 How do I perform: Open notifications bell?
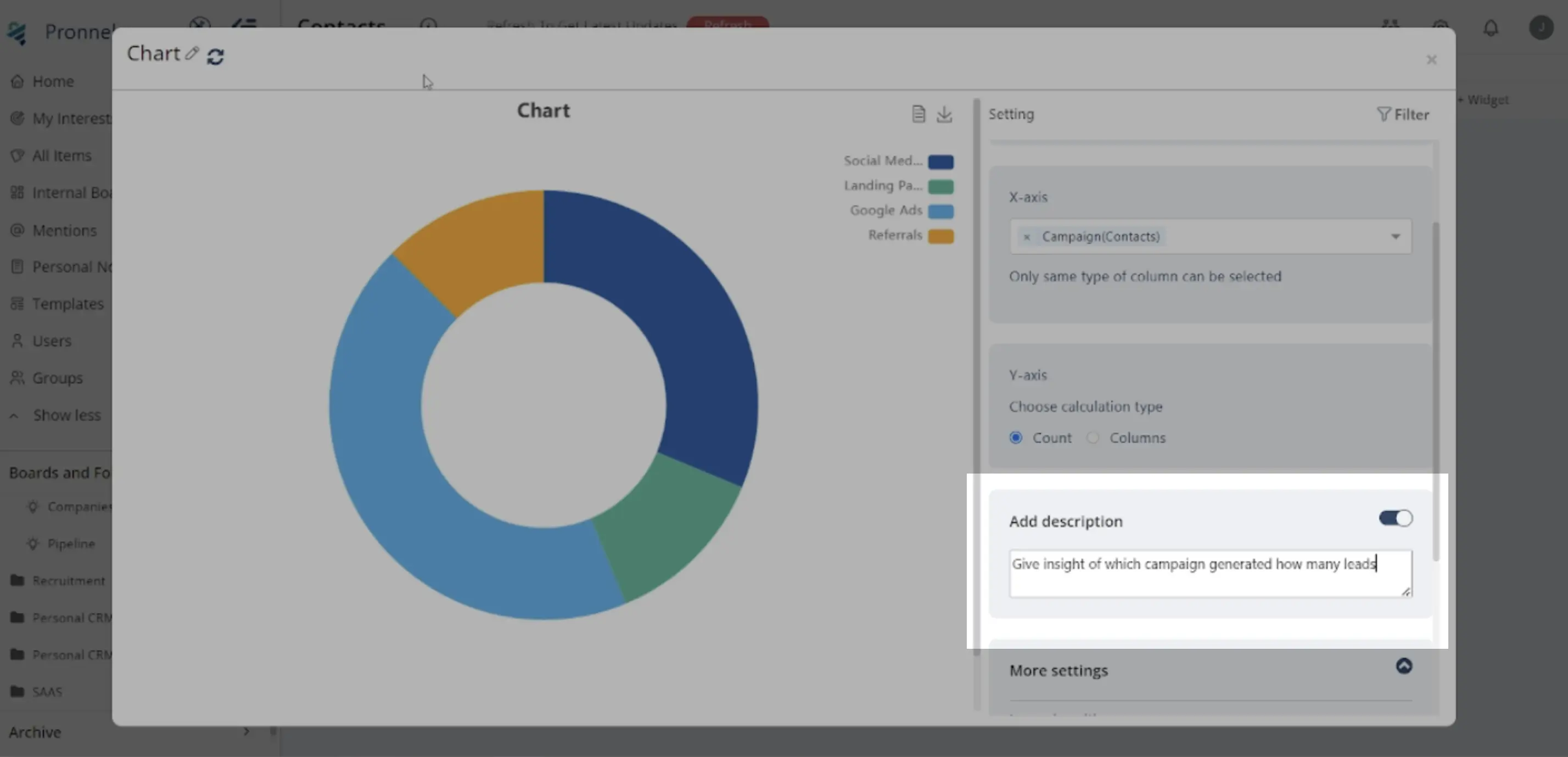tap(1490, 28)
